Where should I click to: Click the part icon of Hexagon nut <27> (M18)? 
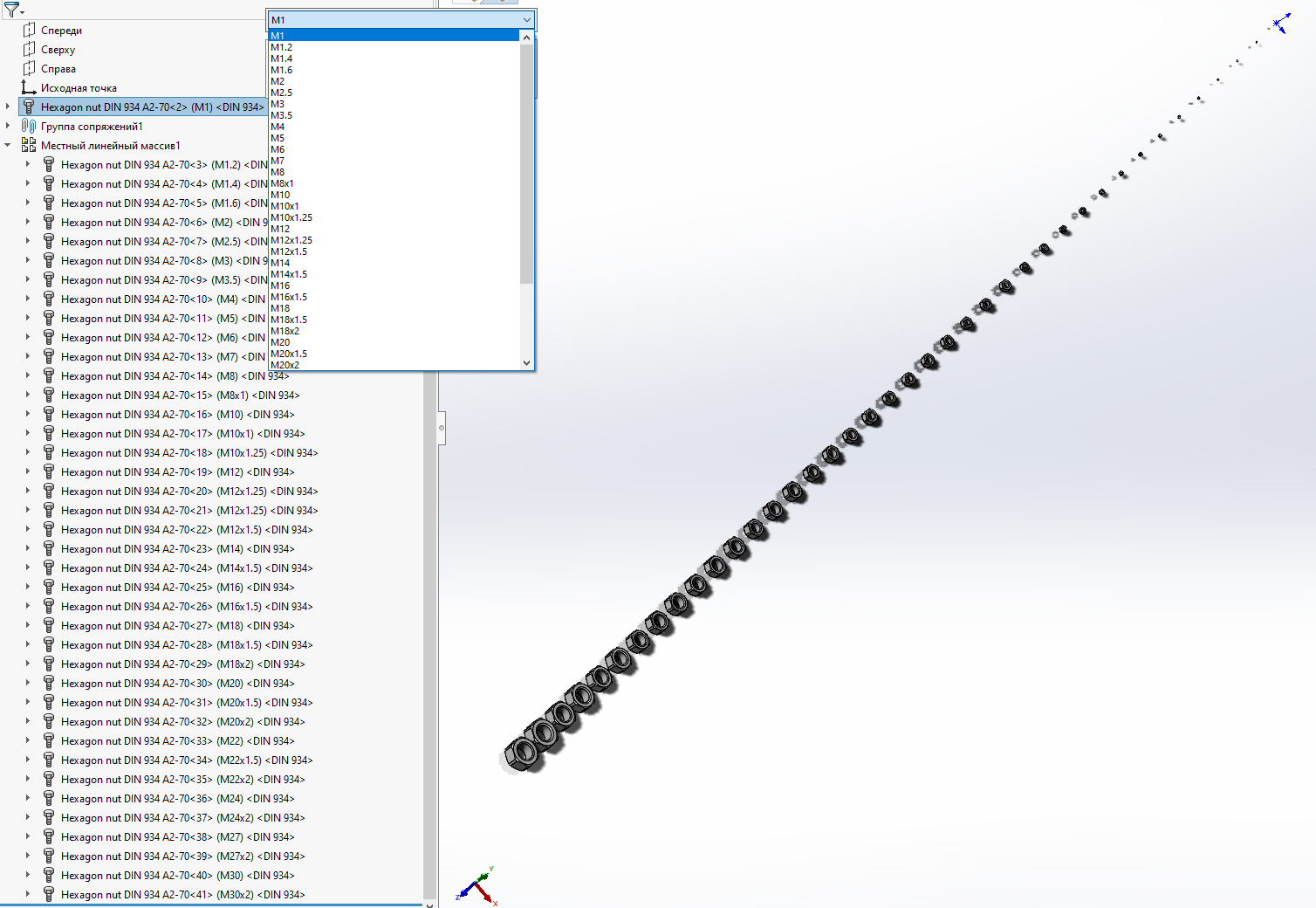pos(49,625)
